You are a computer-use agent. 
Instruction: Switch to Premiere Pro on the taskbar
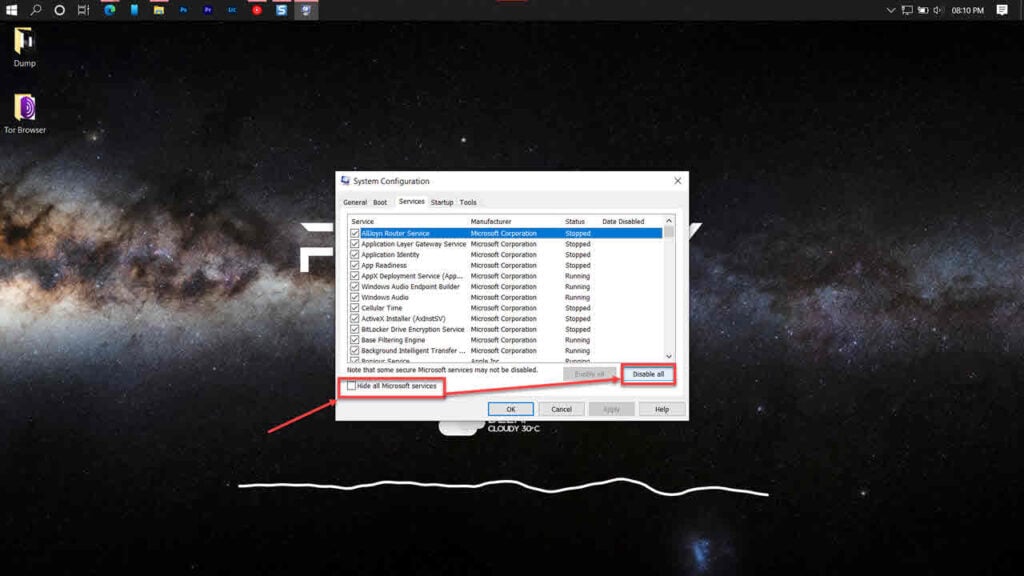208,10
